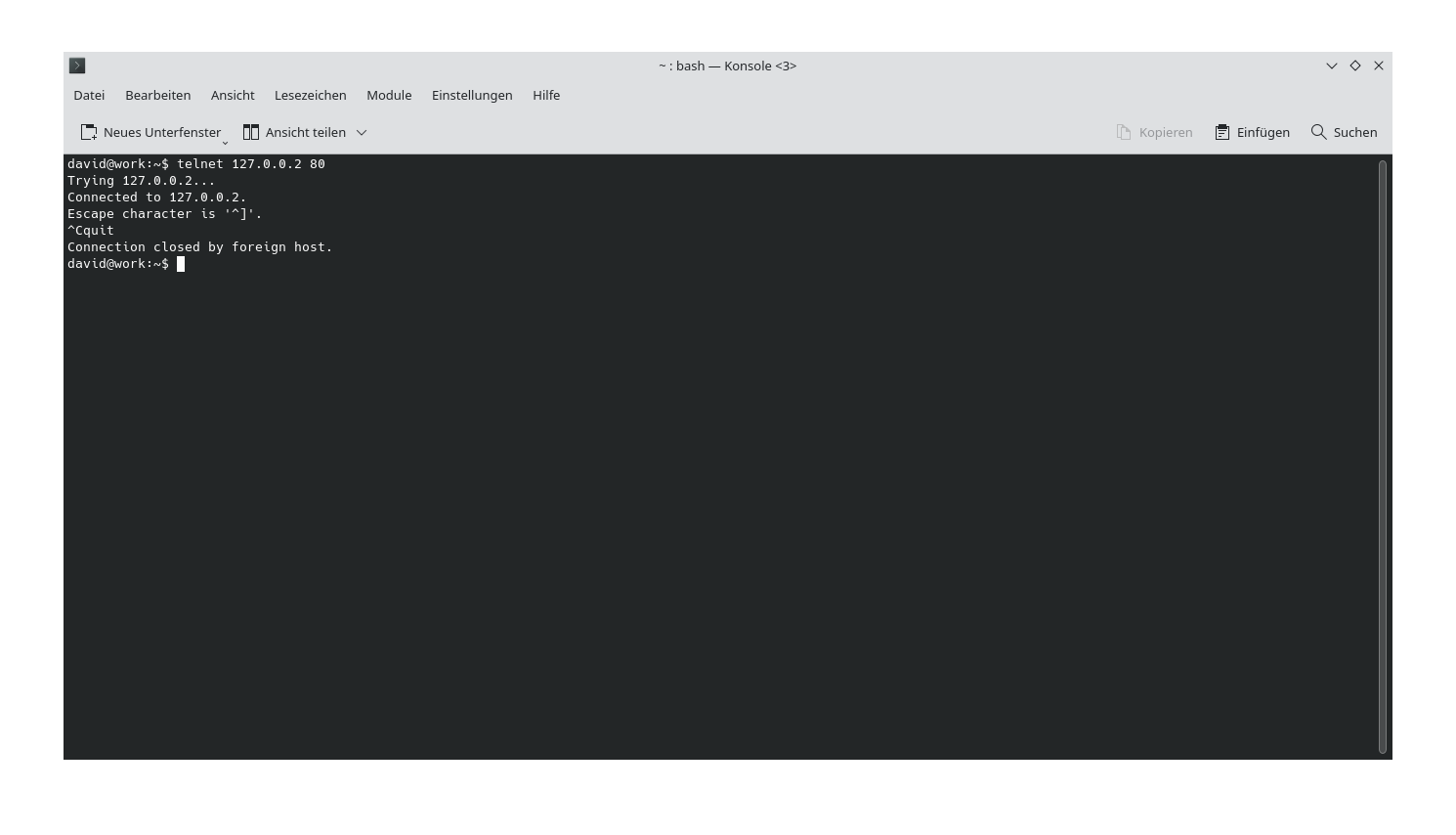Click the Kopieren copy icon
This screenshot has height=835, width=1456.
pyautogui.click(x=1122, y=132)
